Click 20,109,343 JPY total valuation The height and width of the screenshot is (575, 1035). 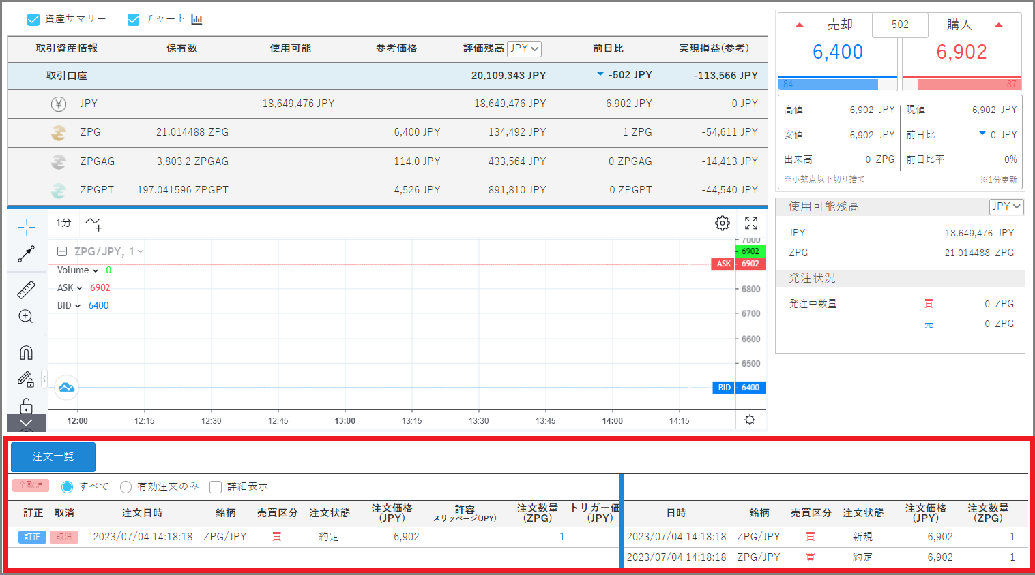coord(508,75)
